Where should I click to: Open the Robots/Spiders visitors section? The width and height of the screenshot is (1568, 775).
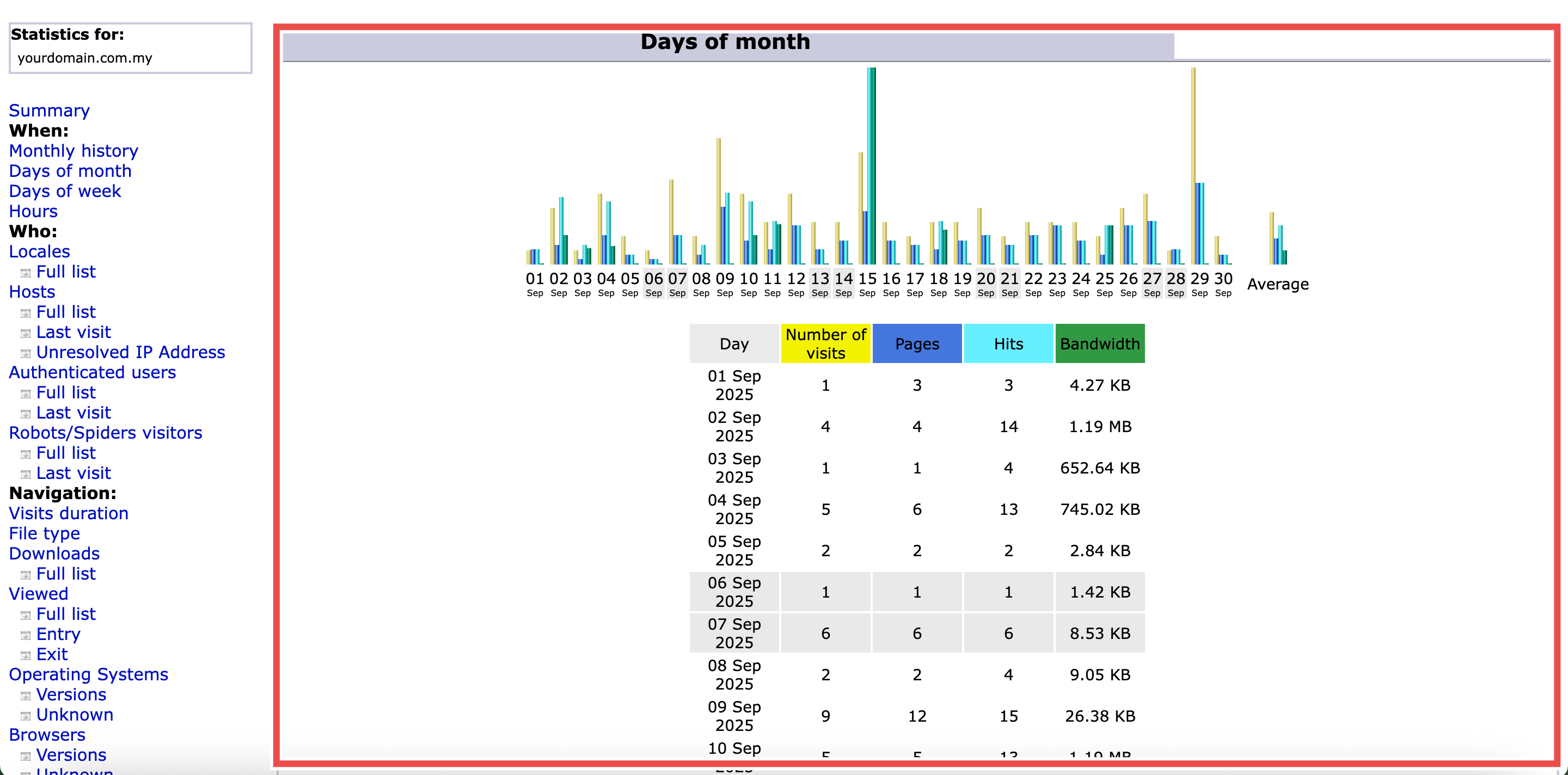(x=105, y=433)
